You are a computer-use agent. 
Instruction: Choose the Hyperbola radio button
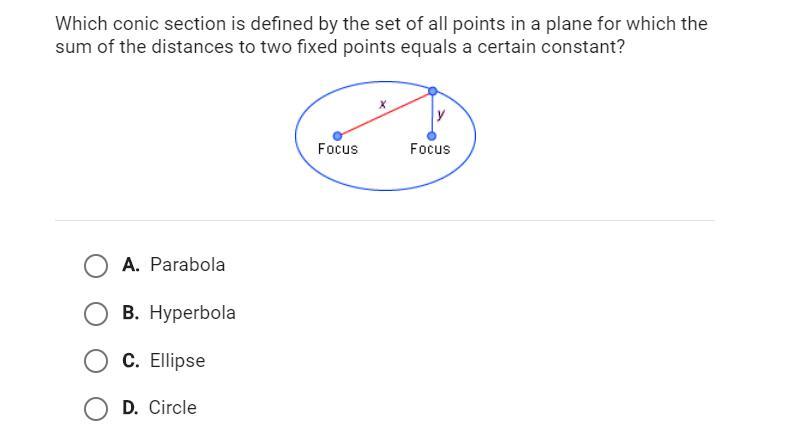pyautogui.click(x=96, y=313)
